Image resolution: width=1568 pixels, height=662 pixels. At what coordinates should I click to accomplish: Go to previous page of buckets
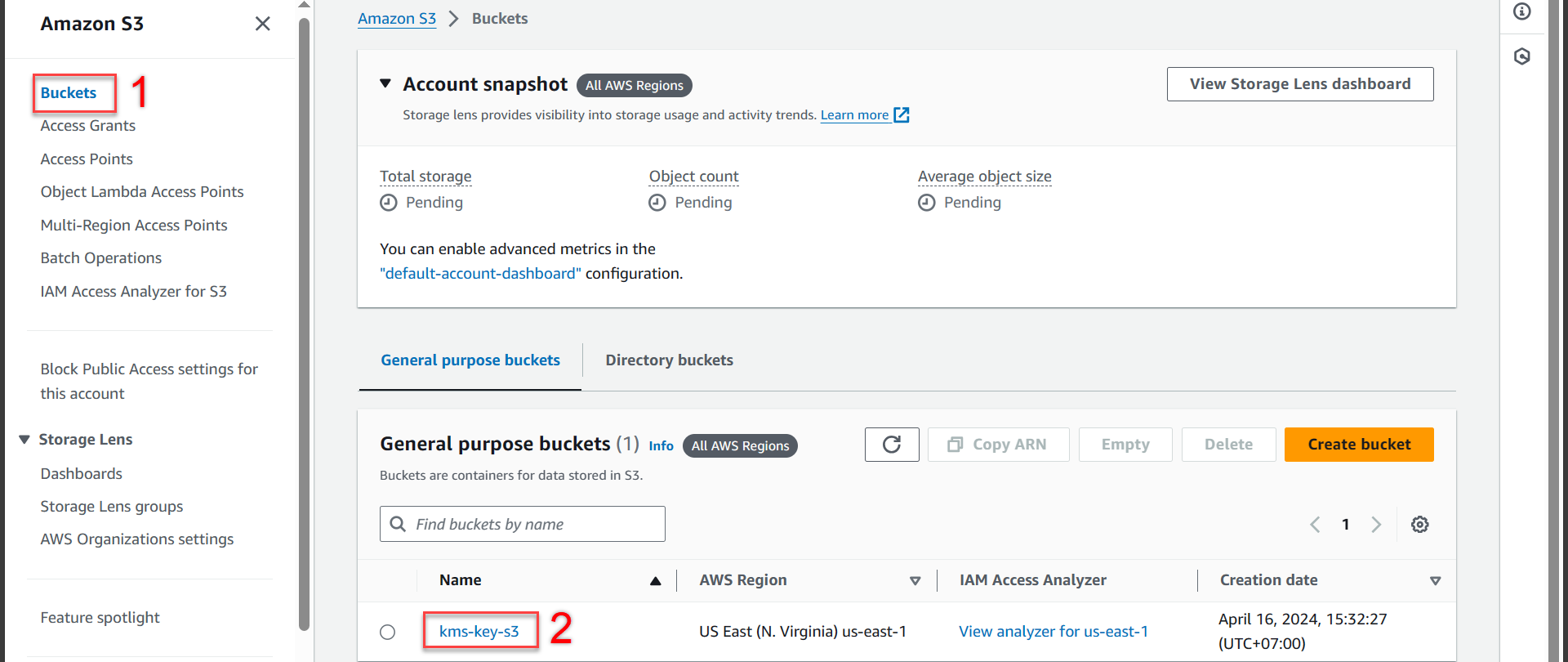click(1315, 525)
